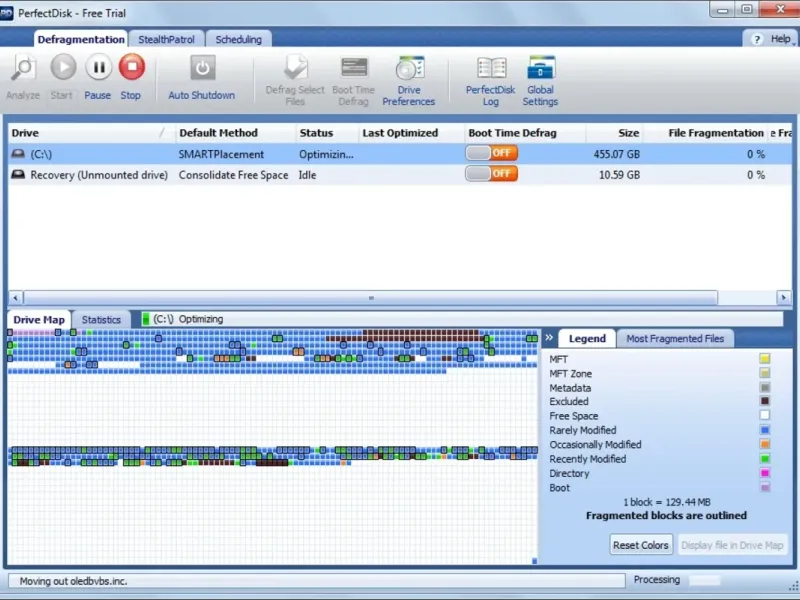Change the Directory color swatch
This screenshot has height=600, width=800.
tap(764, 473)
